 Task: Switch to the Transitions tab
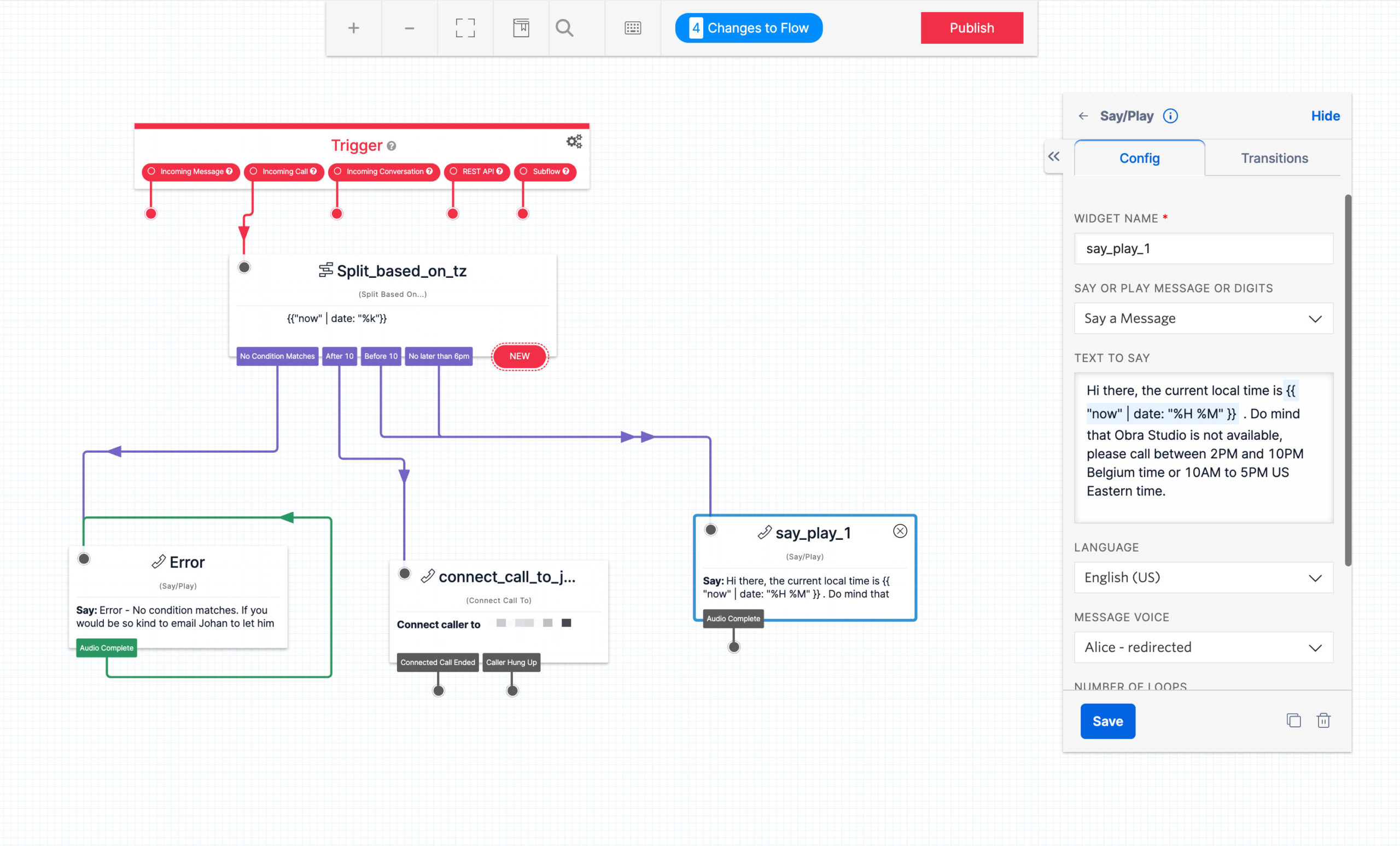(1274, 158)
